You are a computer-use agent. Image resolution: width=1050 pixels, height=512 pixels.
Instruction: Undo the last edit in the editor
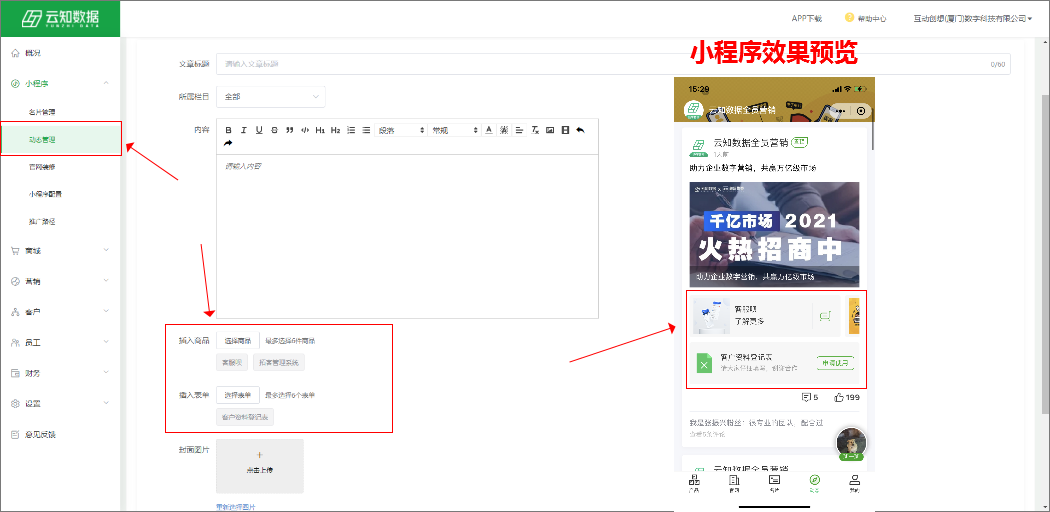581,130
